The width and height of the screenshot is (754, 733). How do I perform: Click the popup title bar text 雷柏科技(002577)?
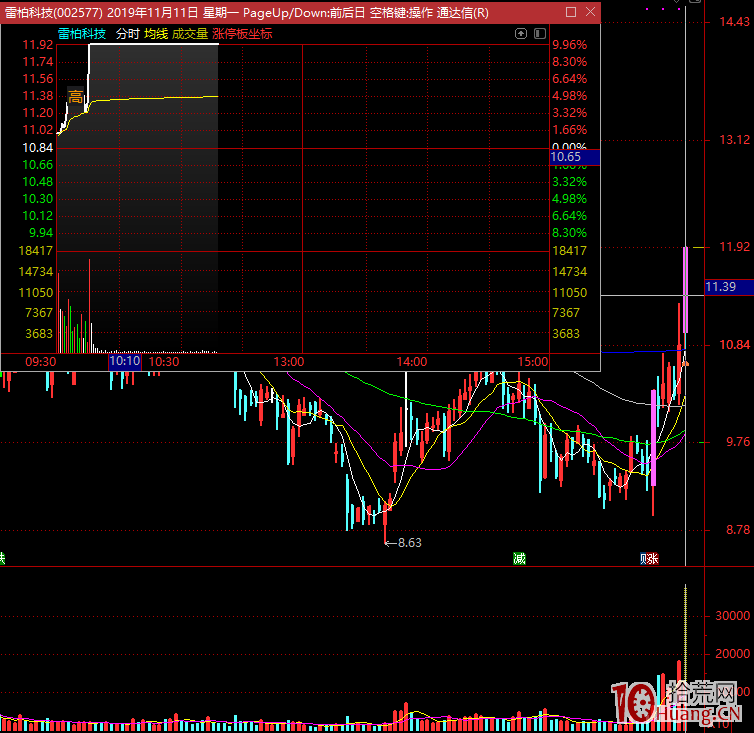click(x=53, y=13)
